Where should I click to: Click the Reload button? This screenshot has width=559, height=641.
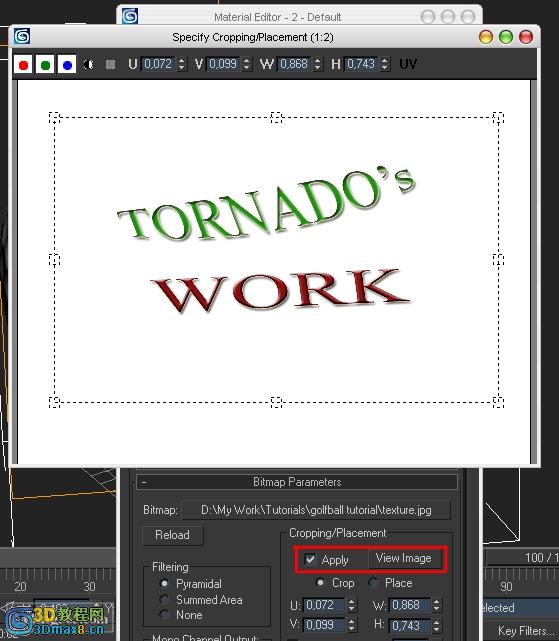pos(173,535)
